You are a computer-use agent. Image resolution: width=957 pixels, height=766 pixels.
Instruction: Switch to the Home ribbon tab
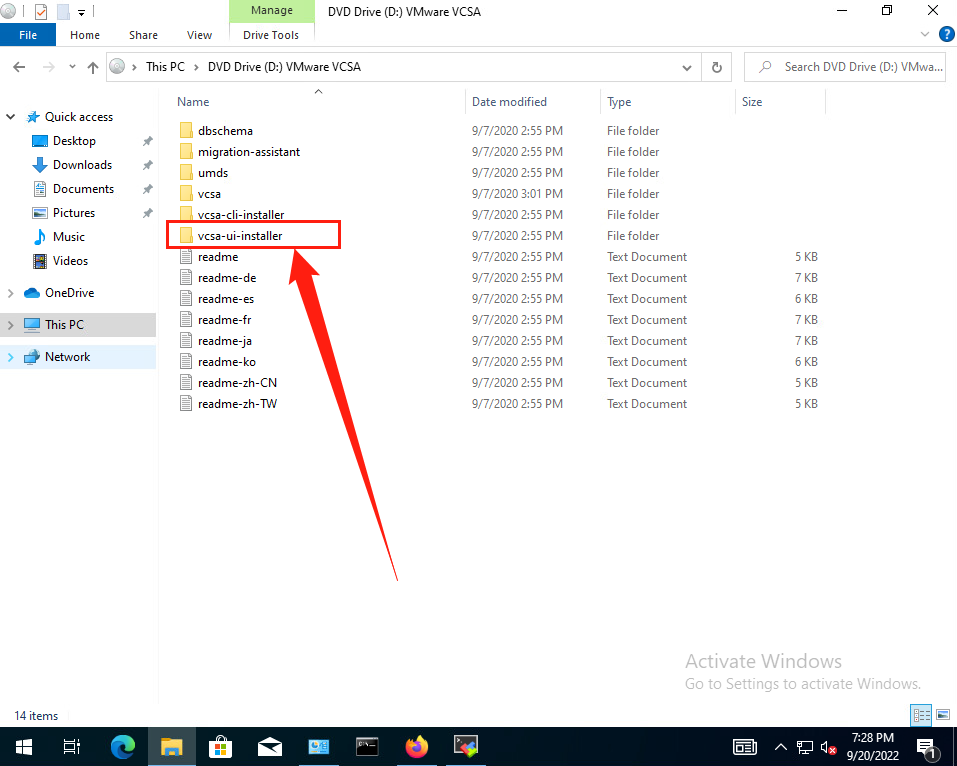85,35
